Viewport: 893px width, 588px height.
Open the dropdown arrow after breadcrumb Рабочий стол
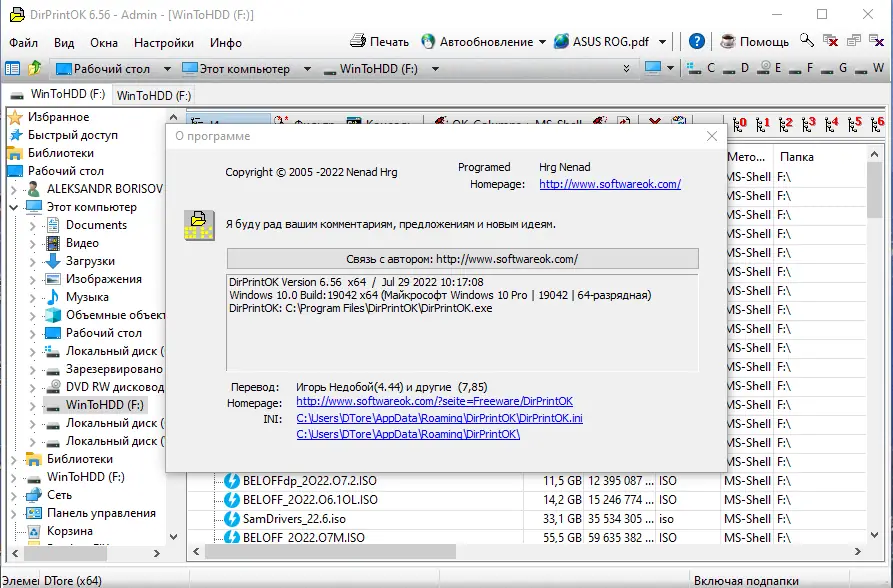(x=167, y=69)
